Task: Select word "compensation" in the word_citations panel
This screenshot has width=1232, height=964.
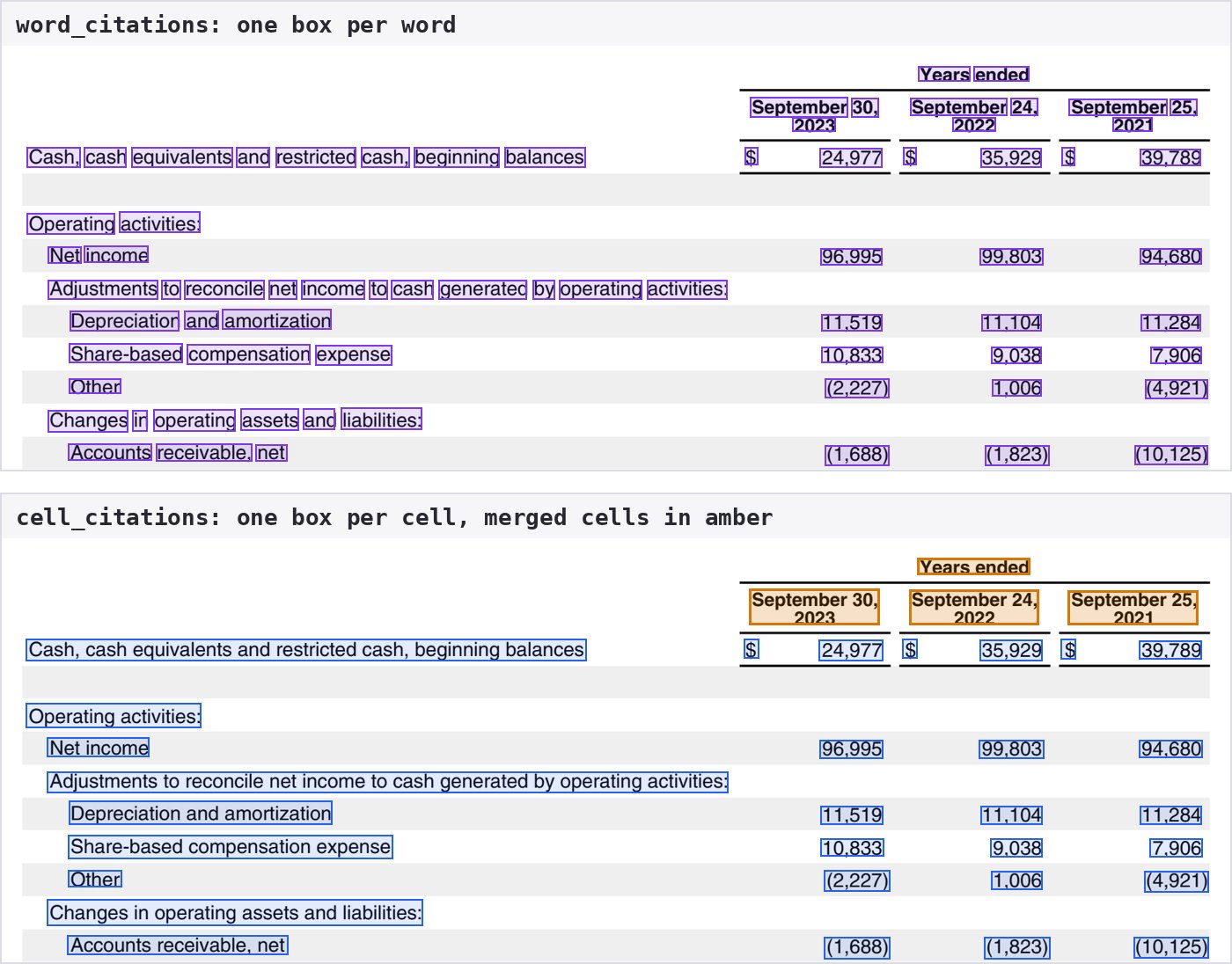Action: click(x=249, y=354)
